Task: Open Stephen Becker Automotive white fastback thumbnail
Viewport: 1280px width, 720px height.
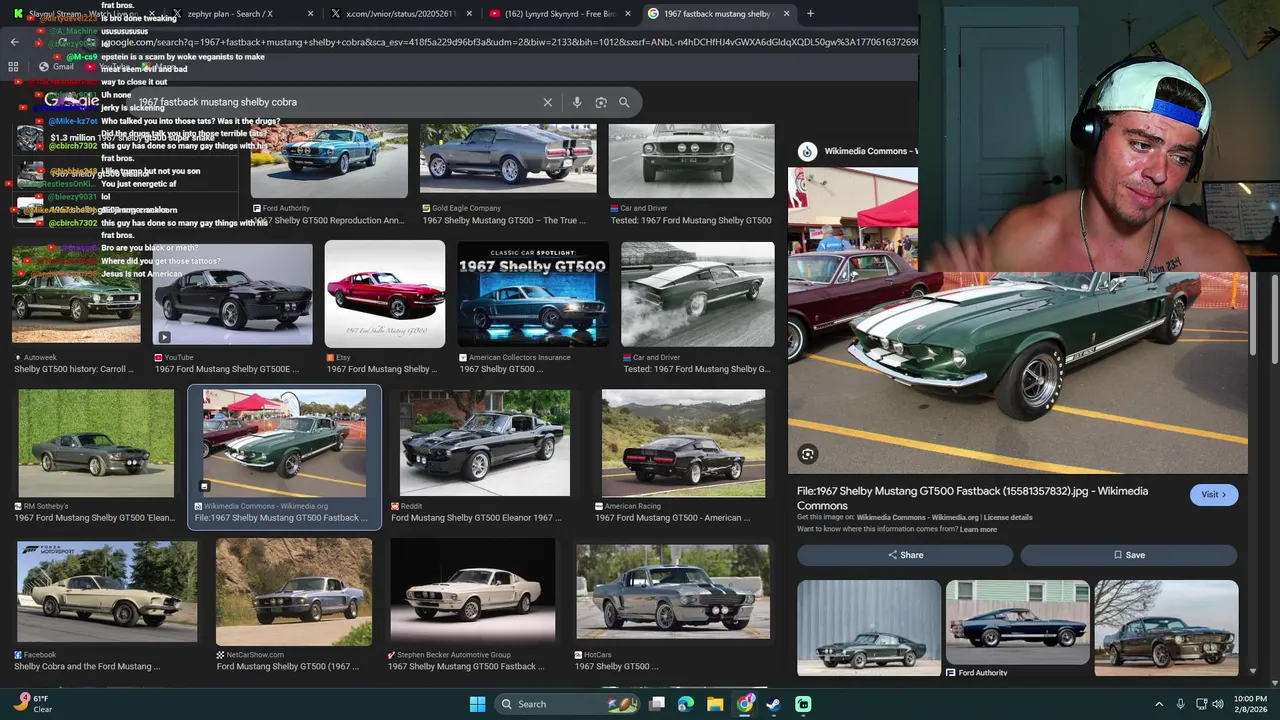Action: [472, 592]
